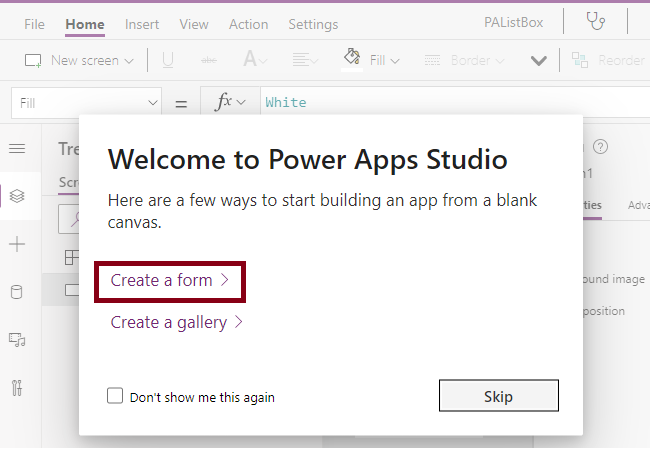Screen dimensions: 650x451
Task: Click Create a gallery link
Action: tap(177, 322)
